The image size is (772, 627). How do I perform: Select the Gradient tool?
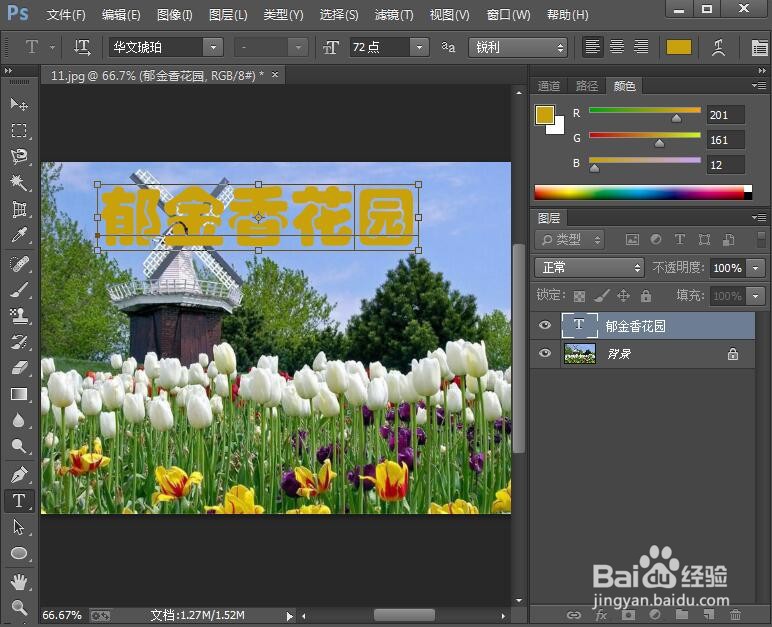(x=19, y=394)
